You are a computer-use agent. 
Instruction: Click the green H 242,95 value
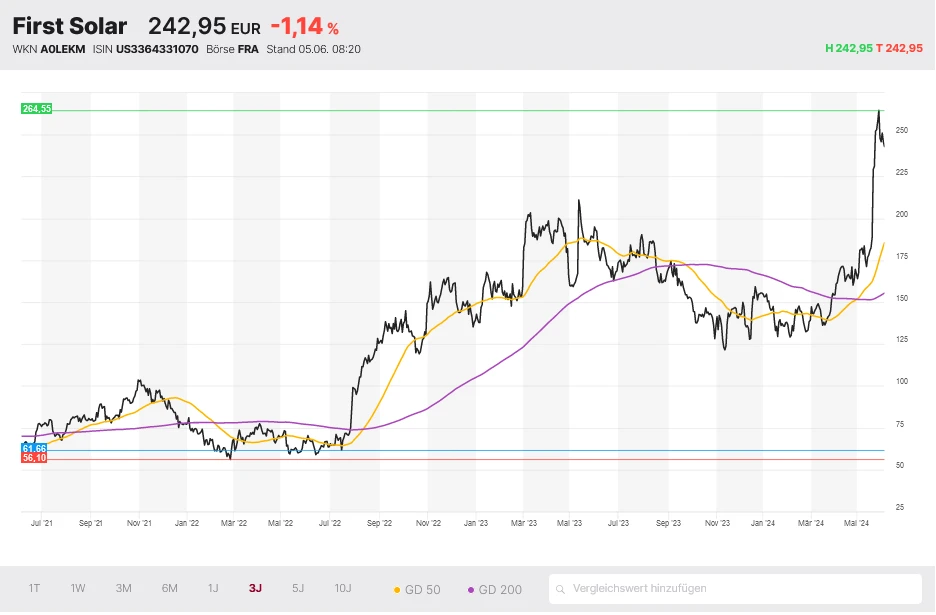[x=848, y=48]
